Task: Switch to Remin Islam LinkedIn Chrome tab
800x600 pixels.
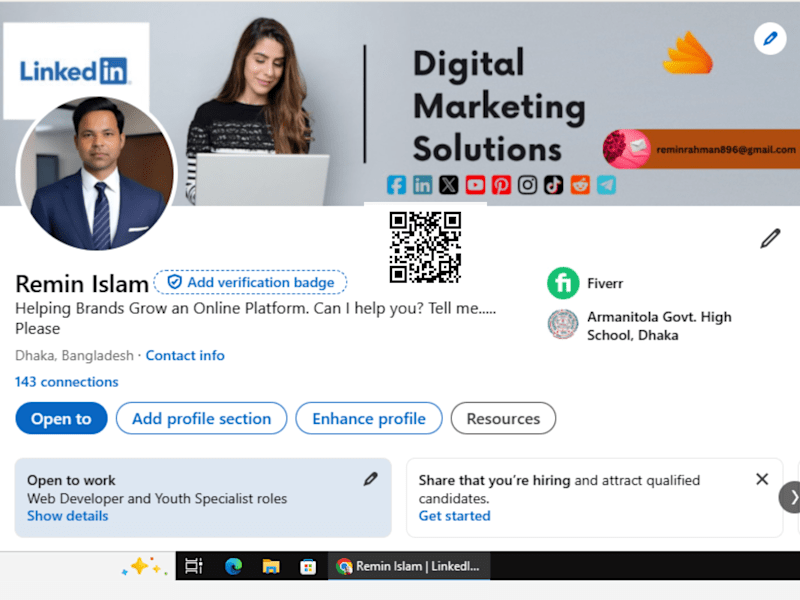Action: click(x=408, y=566)
